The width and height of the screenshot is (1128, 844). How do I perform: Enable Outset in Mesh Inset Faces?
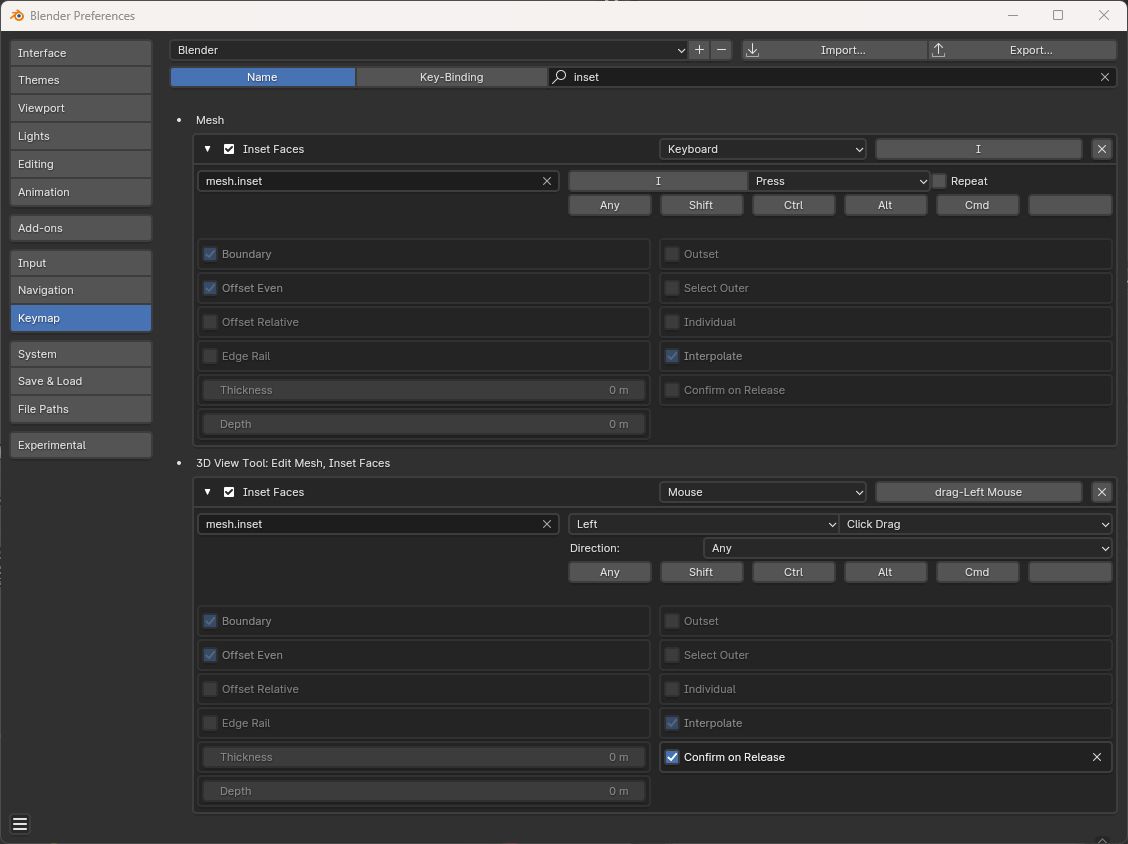tap(672, 254)
